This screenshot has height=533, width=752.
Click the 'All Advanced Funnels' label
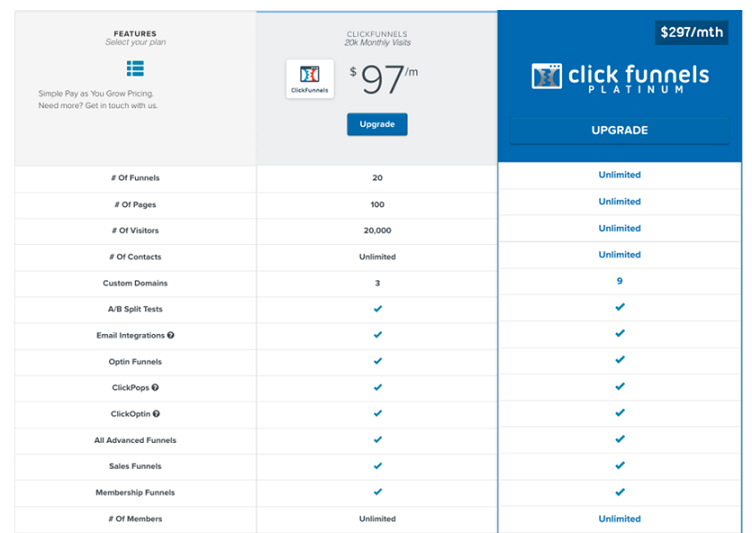tap(135, 440)
